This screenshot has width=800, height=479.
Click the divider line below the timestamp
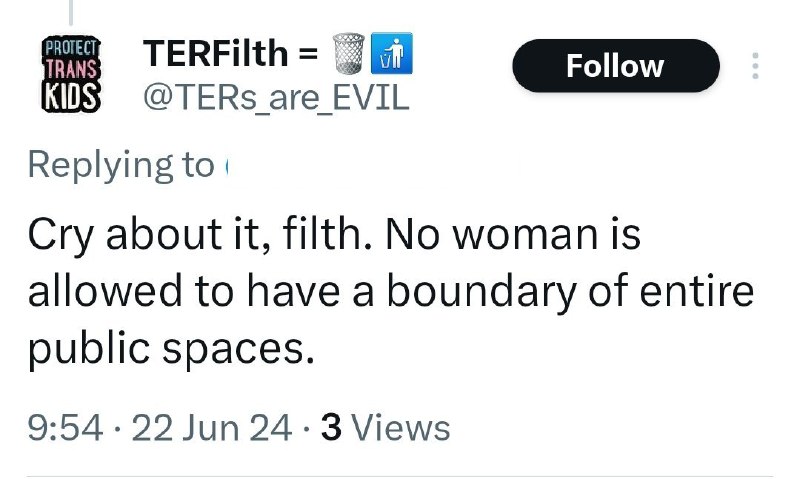click(x=400, y=476)
